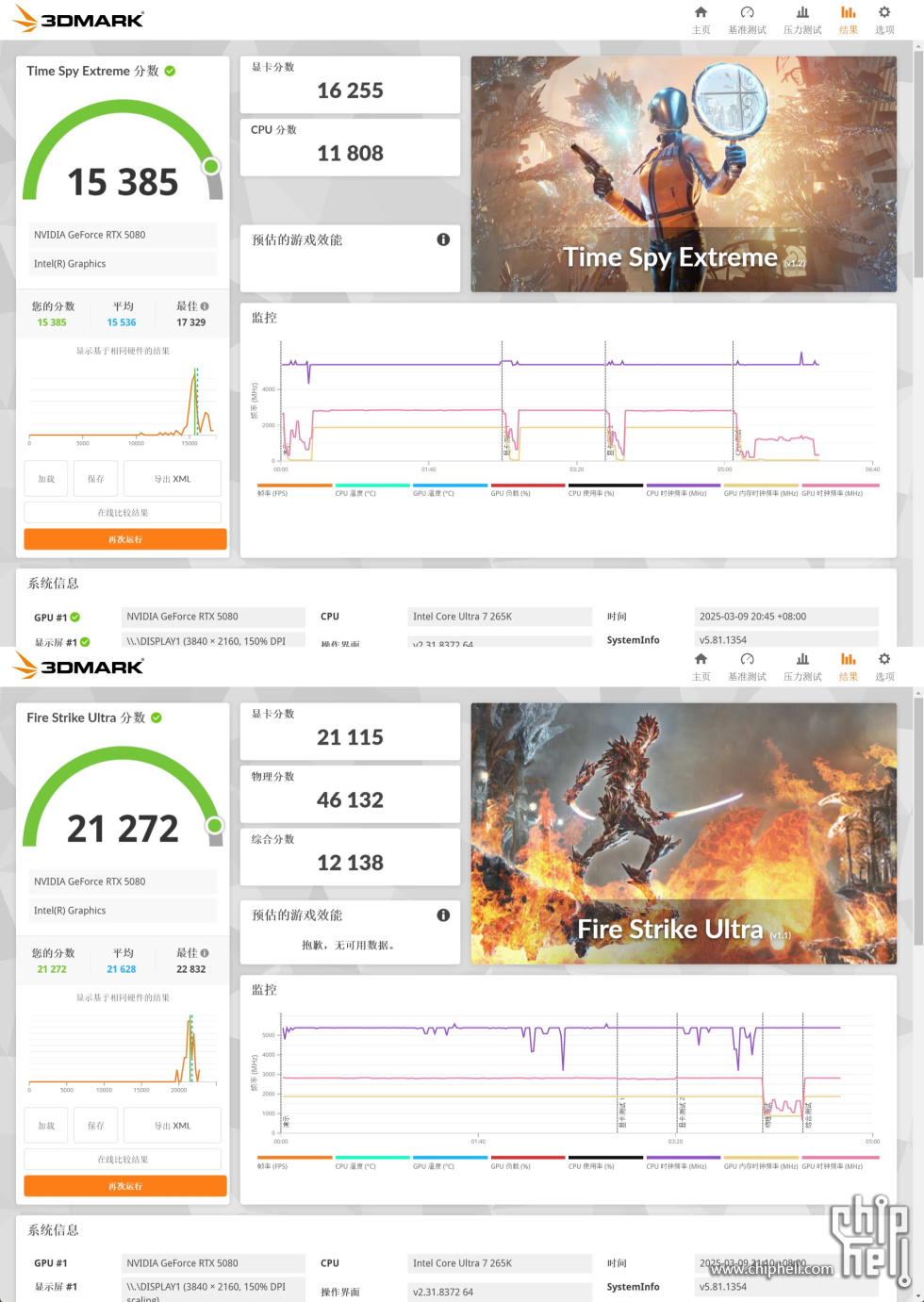The width and height of the screenshot is (924, 1302).
Task: Click 导出 XML button in Fire Strike Ultra window
Action: click(x=173, y=1126)
